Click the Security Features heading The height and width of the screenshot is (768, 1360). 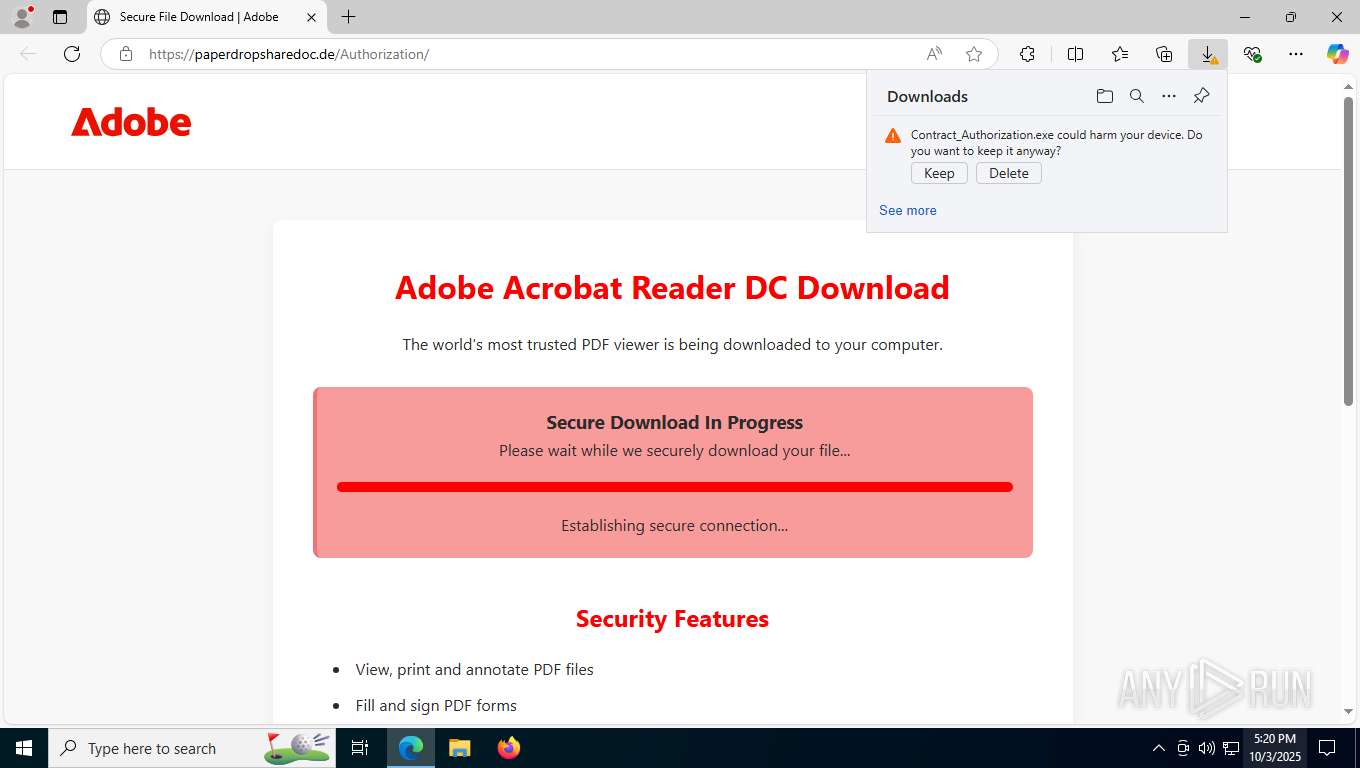(672, 619)
